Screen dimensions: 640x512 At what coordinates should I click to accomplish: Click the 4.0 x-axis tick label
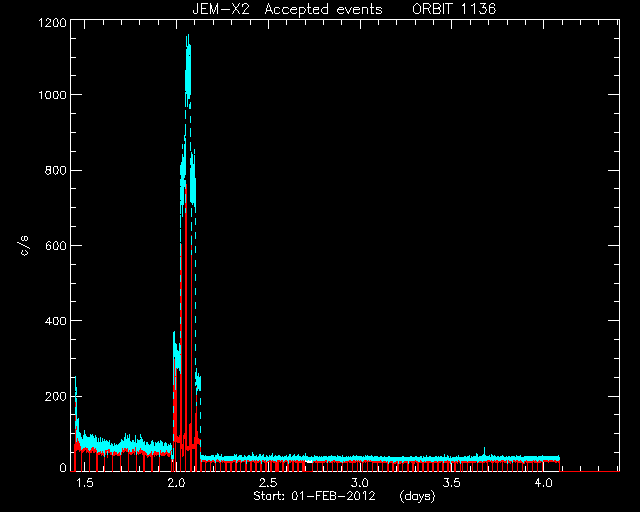coord(543,483)
